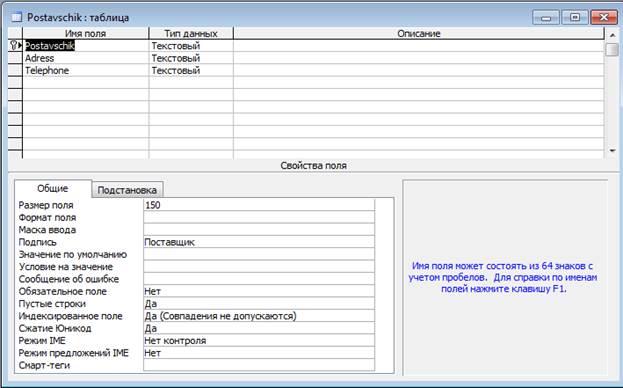Click the Смарт-теги value field
This screenshot has height=388, width=623.
tap(259, 365)
